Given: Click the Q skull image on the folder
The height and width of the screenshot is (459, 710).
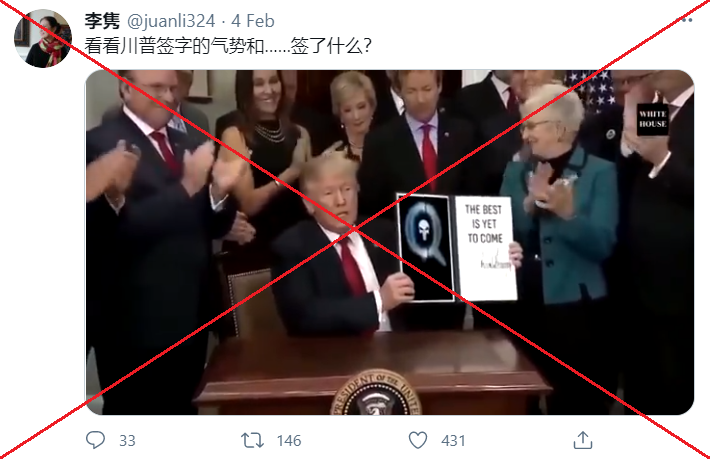Looking at the screenshot, I should 425,248.
